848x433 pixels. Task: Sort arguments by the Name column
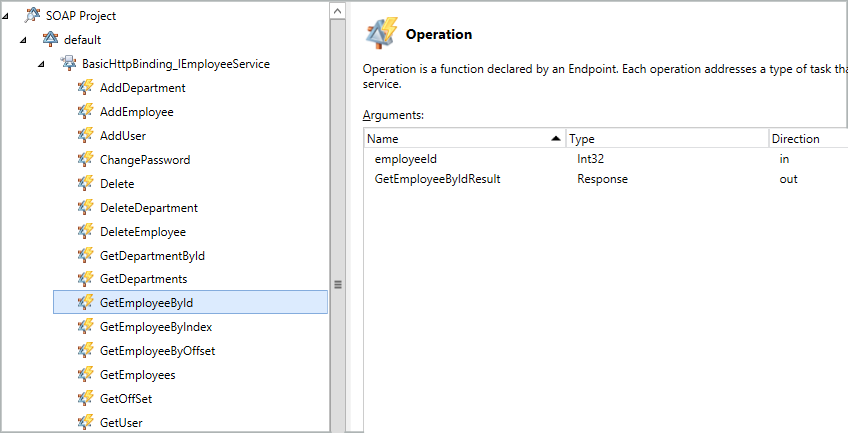click(460, 139)
